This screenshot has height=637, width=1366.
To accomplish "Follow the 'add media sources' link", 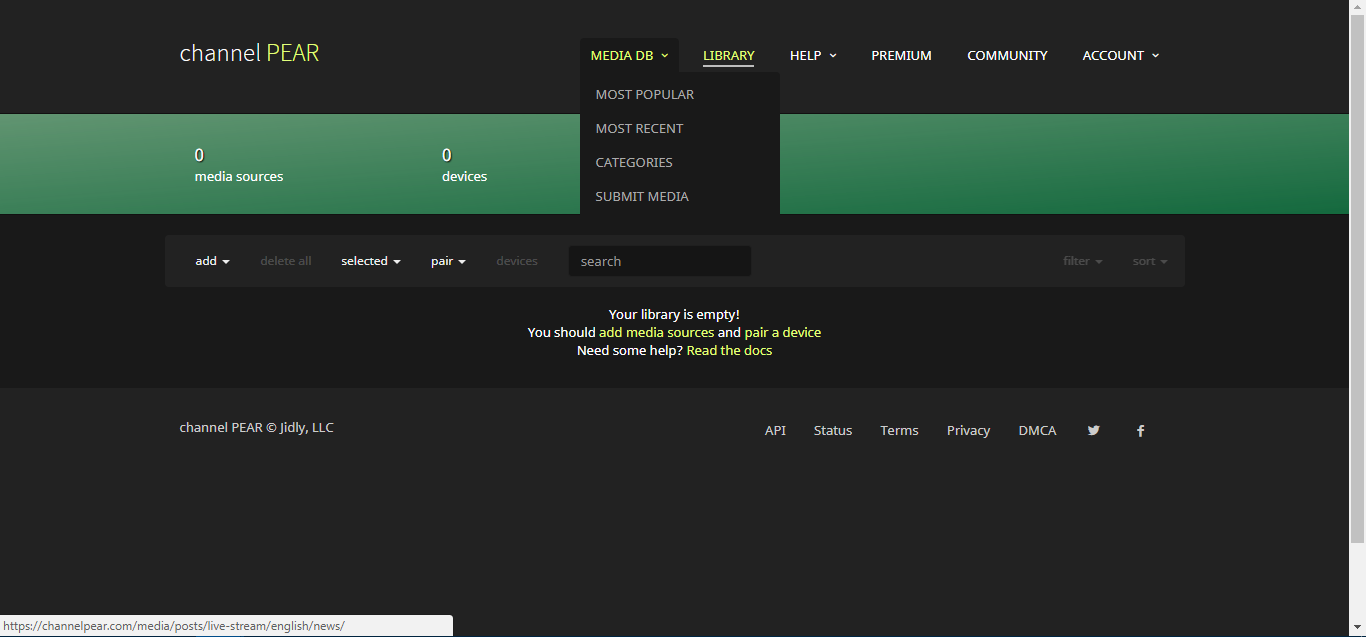I will [x=656, y=332].
